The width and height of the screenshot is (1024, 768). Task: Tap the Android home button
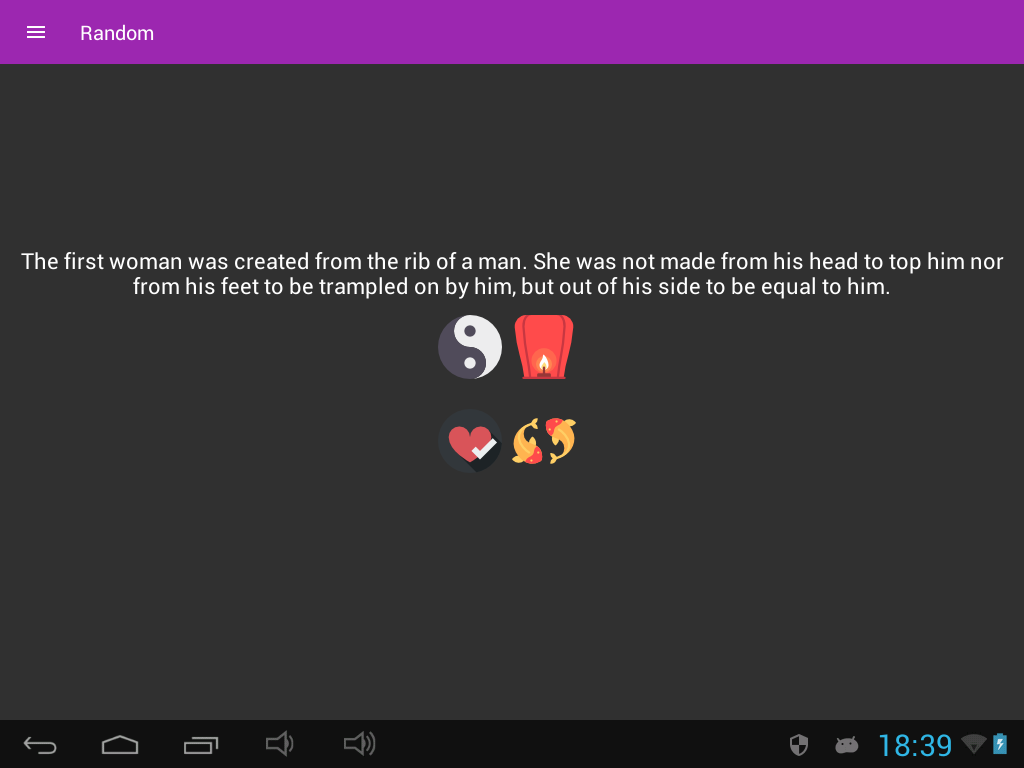120,744
